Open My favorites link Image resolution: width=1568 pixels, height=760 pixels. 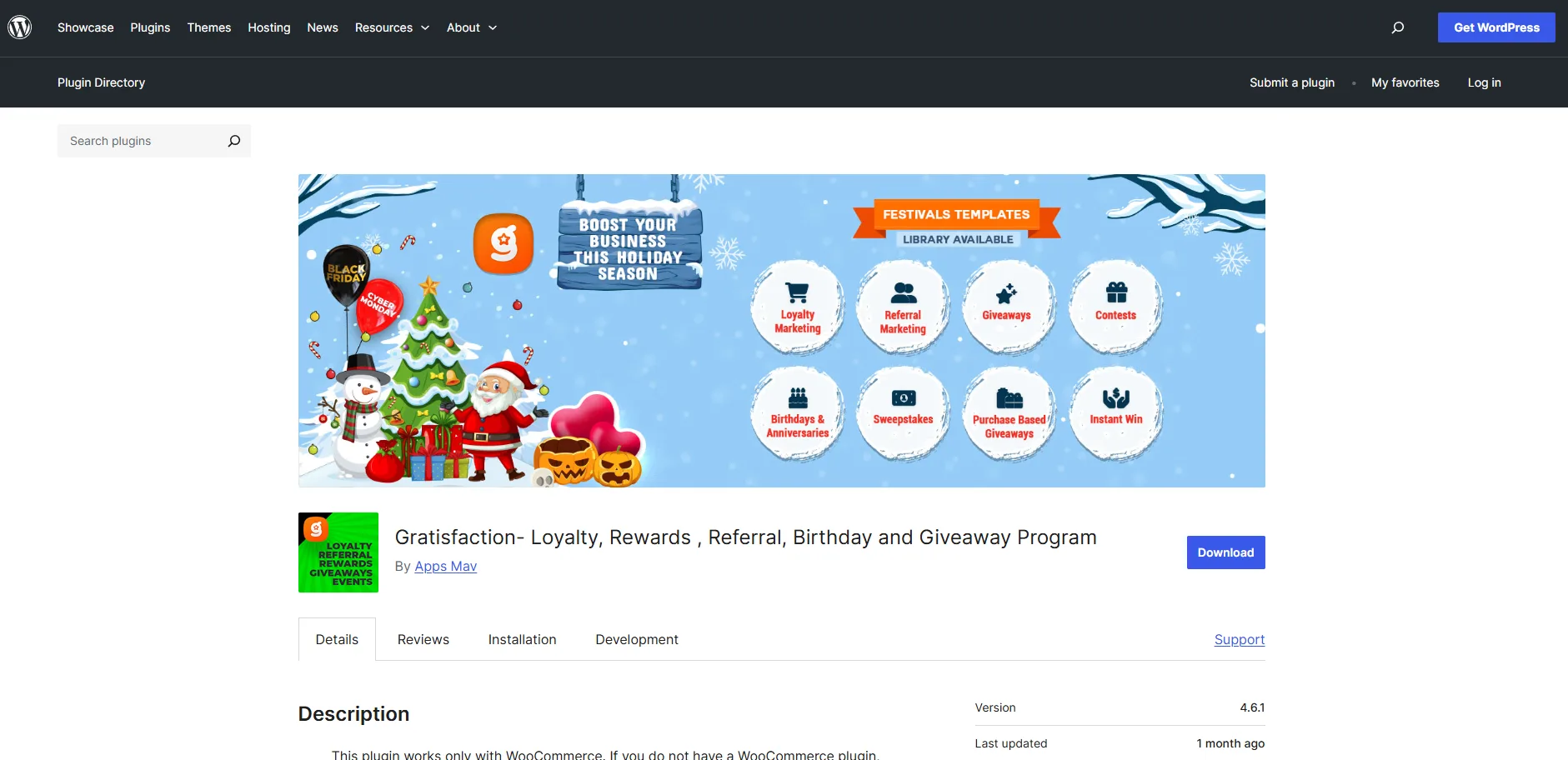click(x=1405, y=82)
